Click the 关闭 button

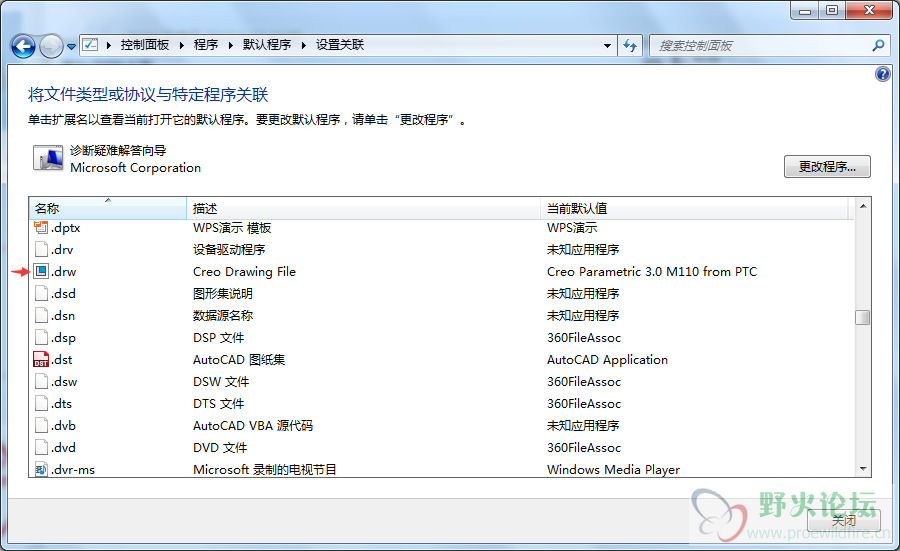(844, 521)
